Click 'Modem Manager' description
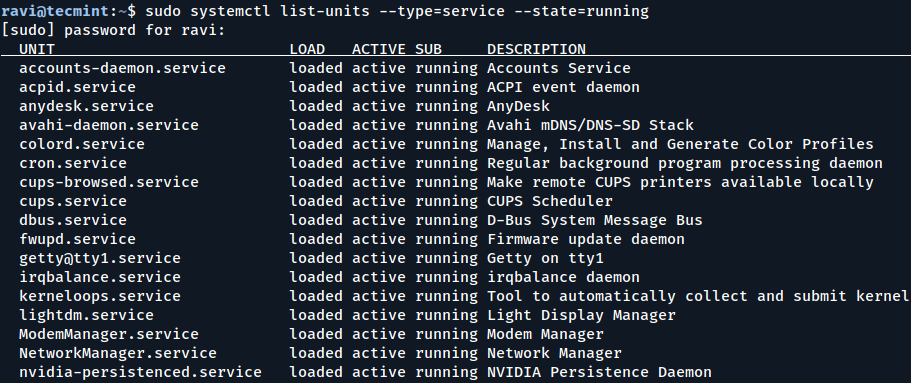The height and width of the screenshot is (383, 911). pyautogui.click(x=546, y=334)
